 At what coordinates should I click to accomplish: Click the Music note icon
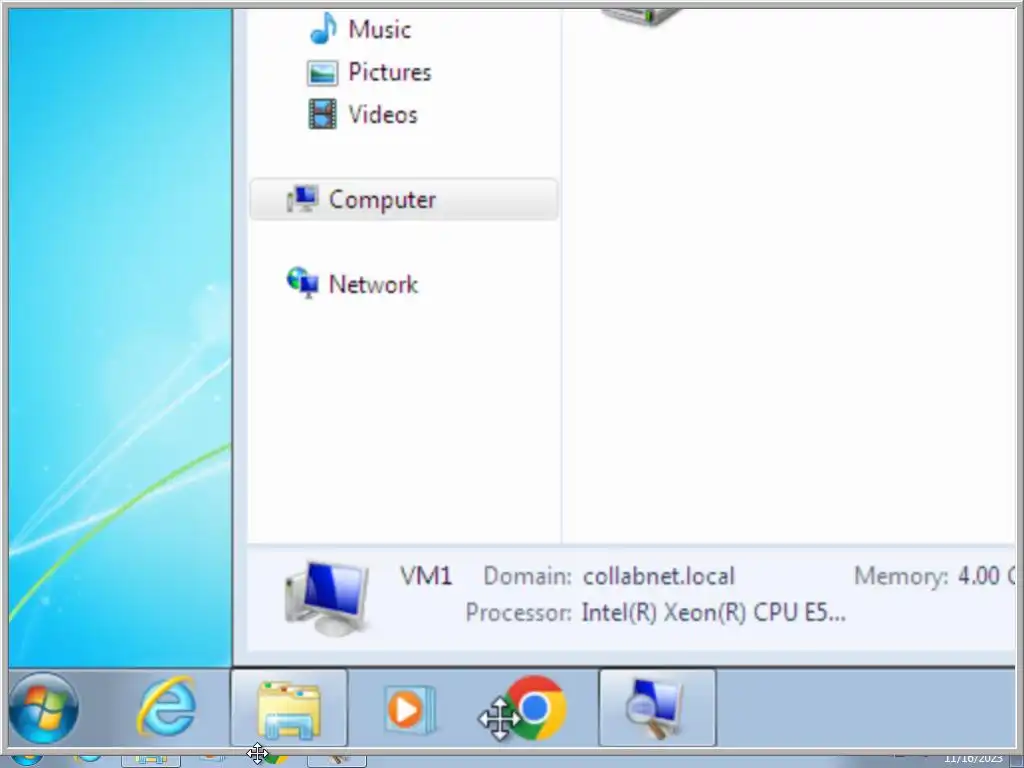pos(323,29)
